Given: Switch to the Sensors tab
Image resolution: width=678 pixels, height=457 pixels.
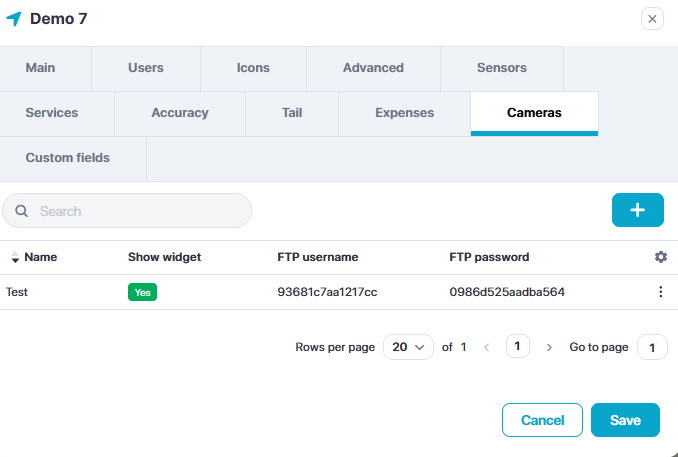Looking at the screenshot, I should click(x=501, y=68).
